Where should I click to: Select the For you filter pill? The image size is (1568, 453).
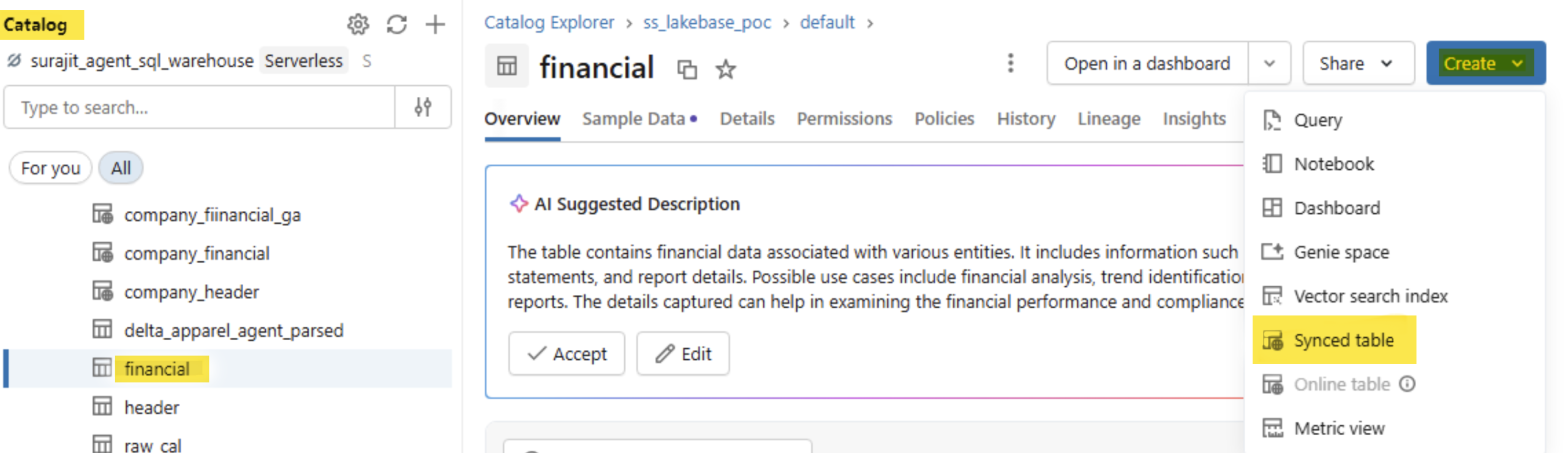coord(50,168)
